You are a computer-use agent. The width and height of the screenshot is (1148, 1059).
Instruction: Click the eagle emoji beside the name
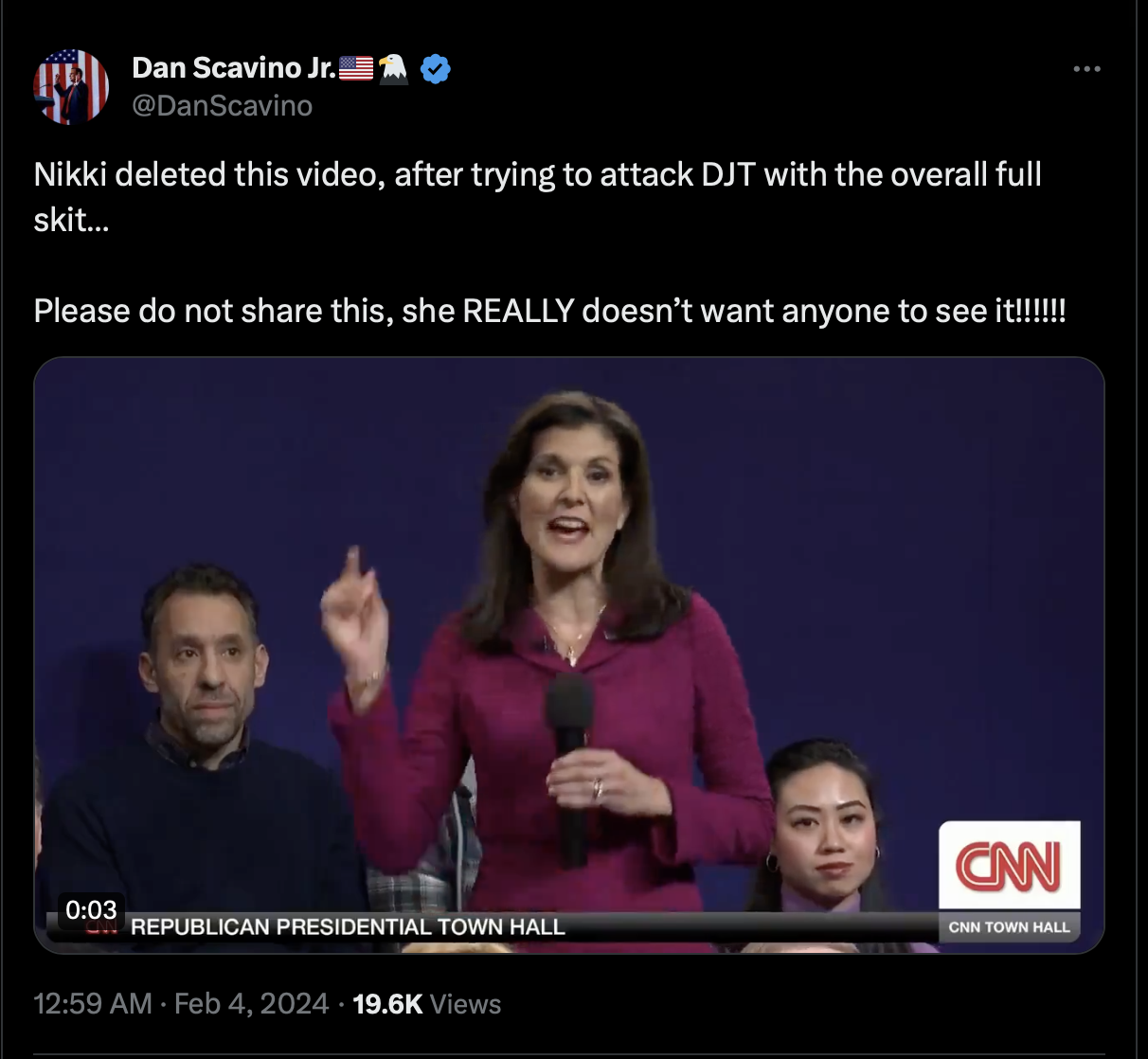pyautogui.click(x=393, y=68)
